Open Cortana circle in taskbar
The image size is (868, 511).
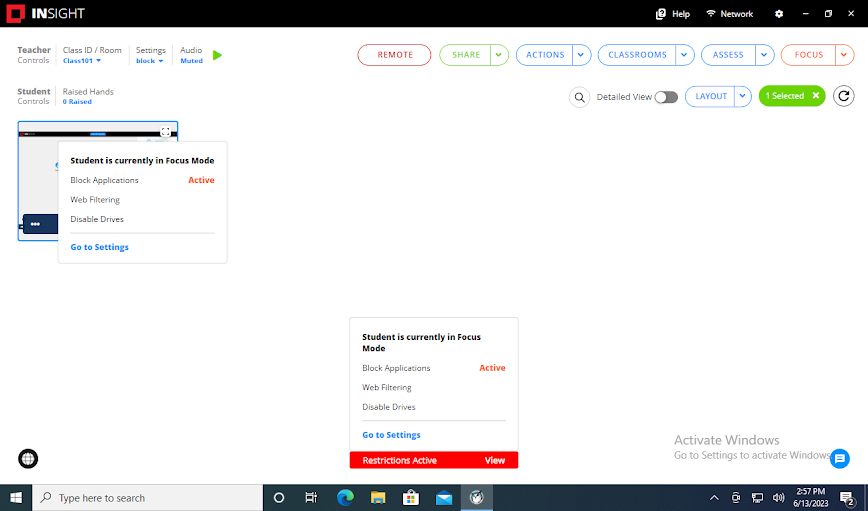point(279,498)
